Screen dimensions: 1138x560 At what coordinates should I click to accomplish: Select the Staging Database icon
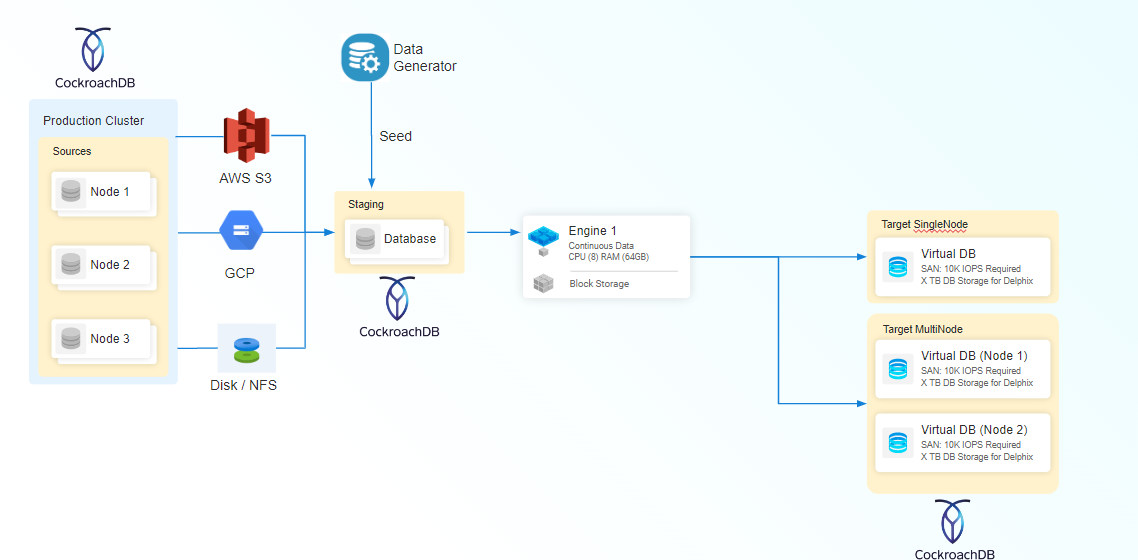point(367,240)
